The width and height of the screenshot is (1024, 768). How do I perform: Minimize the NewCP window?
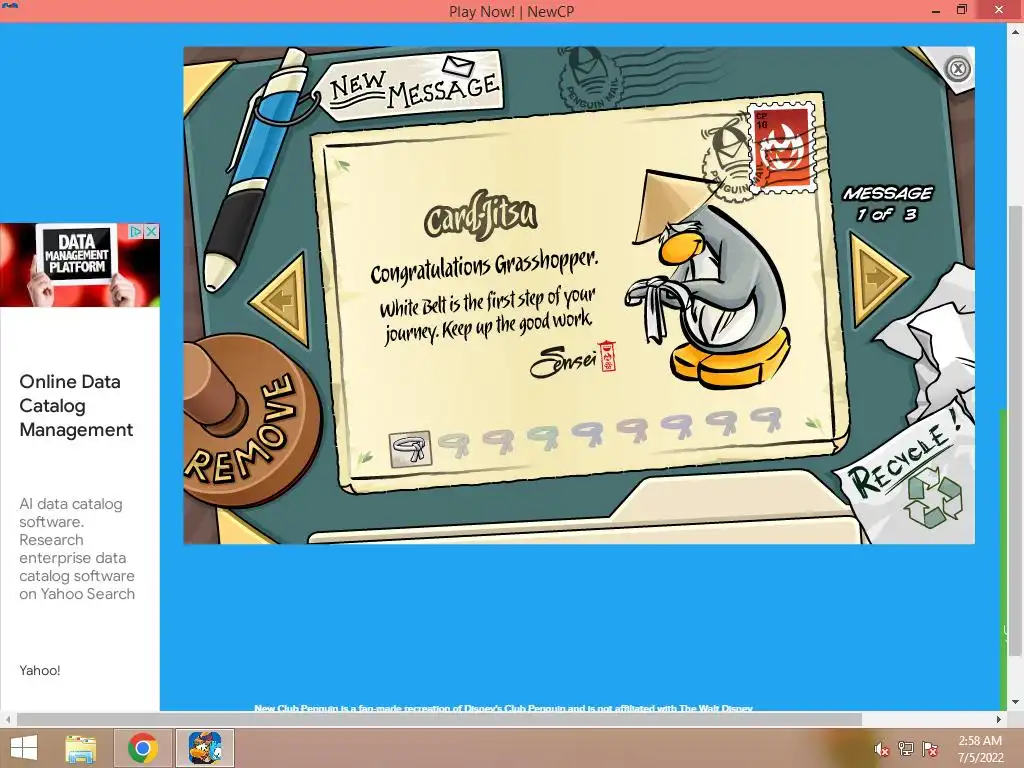coord(936,10)
